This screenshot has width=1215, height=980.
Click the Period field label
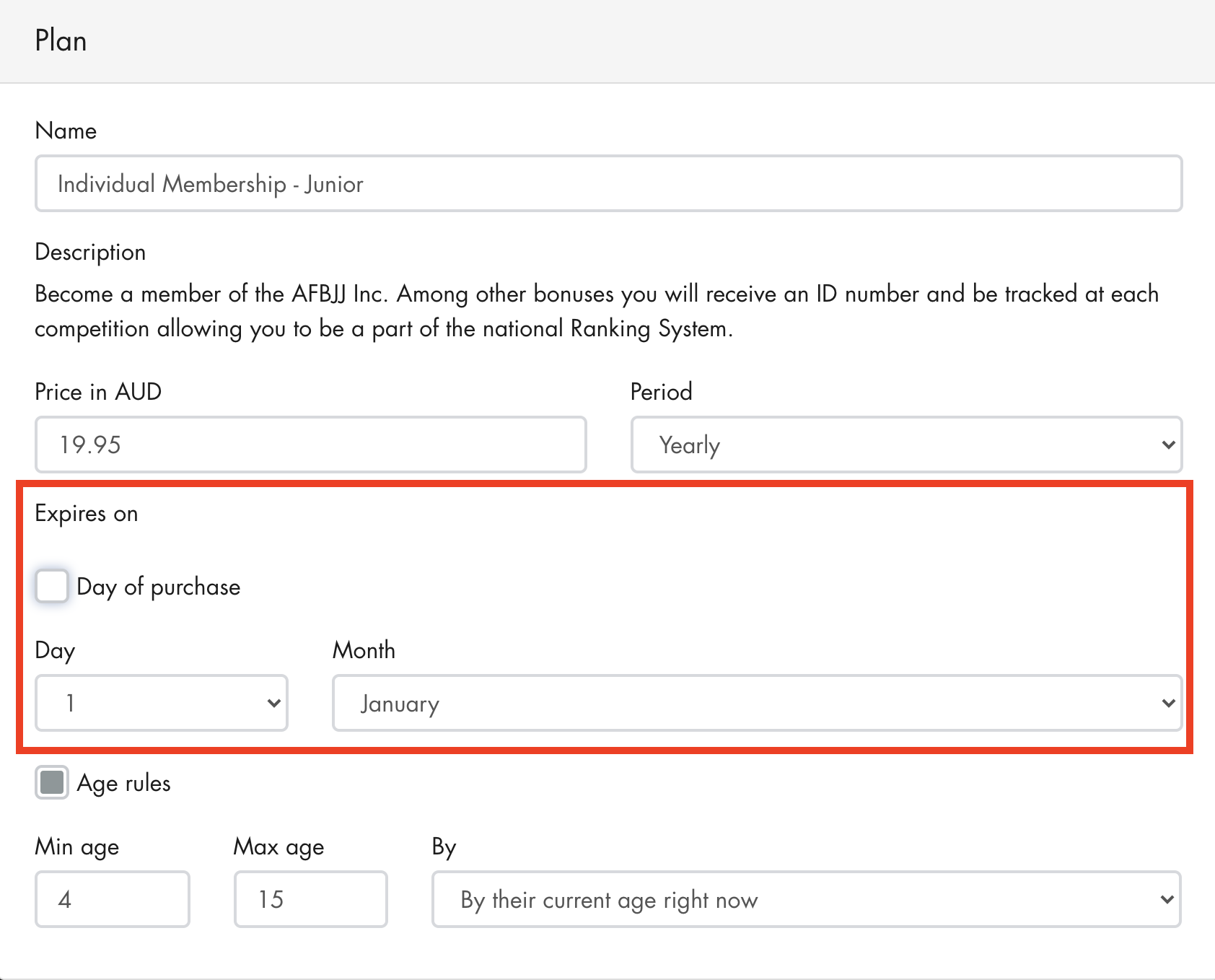[x=661, y=392]
